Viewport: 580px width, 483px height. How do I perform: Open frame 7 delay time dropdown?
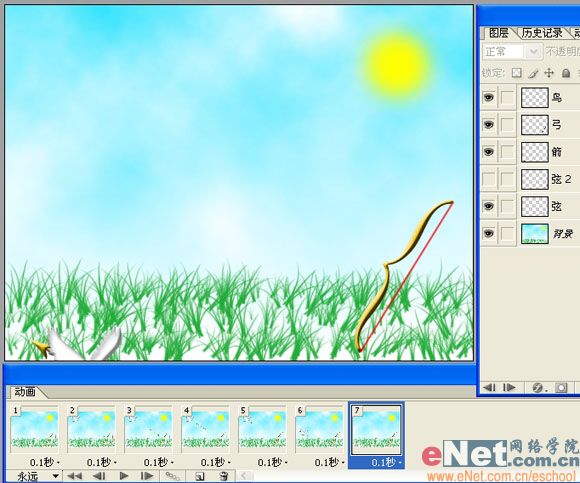pyautogui.click(x=387, y=462)
